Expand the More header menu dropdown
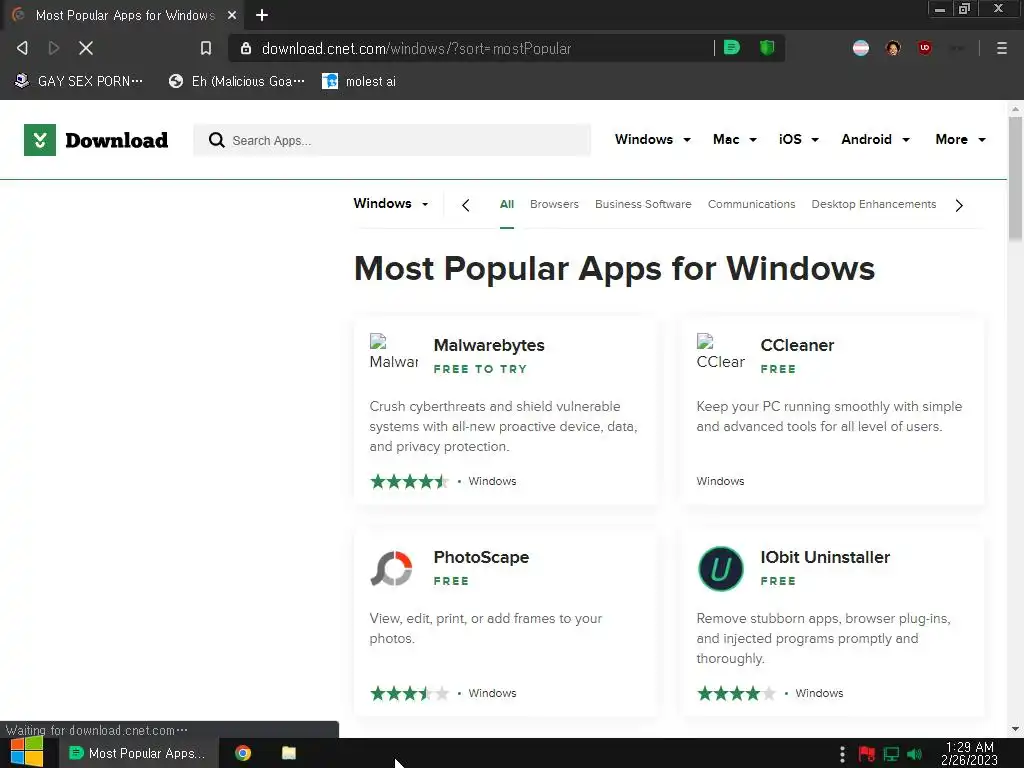 [x=961, y=139]
